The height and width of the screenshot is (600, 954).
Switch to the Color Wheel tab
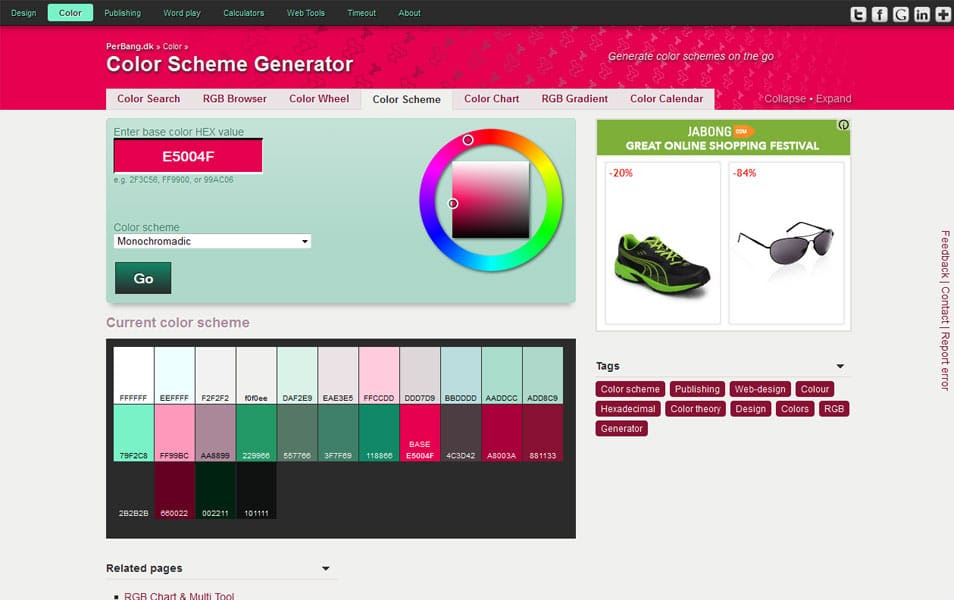(x=319, y=99)
